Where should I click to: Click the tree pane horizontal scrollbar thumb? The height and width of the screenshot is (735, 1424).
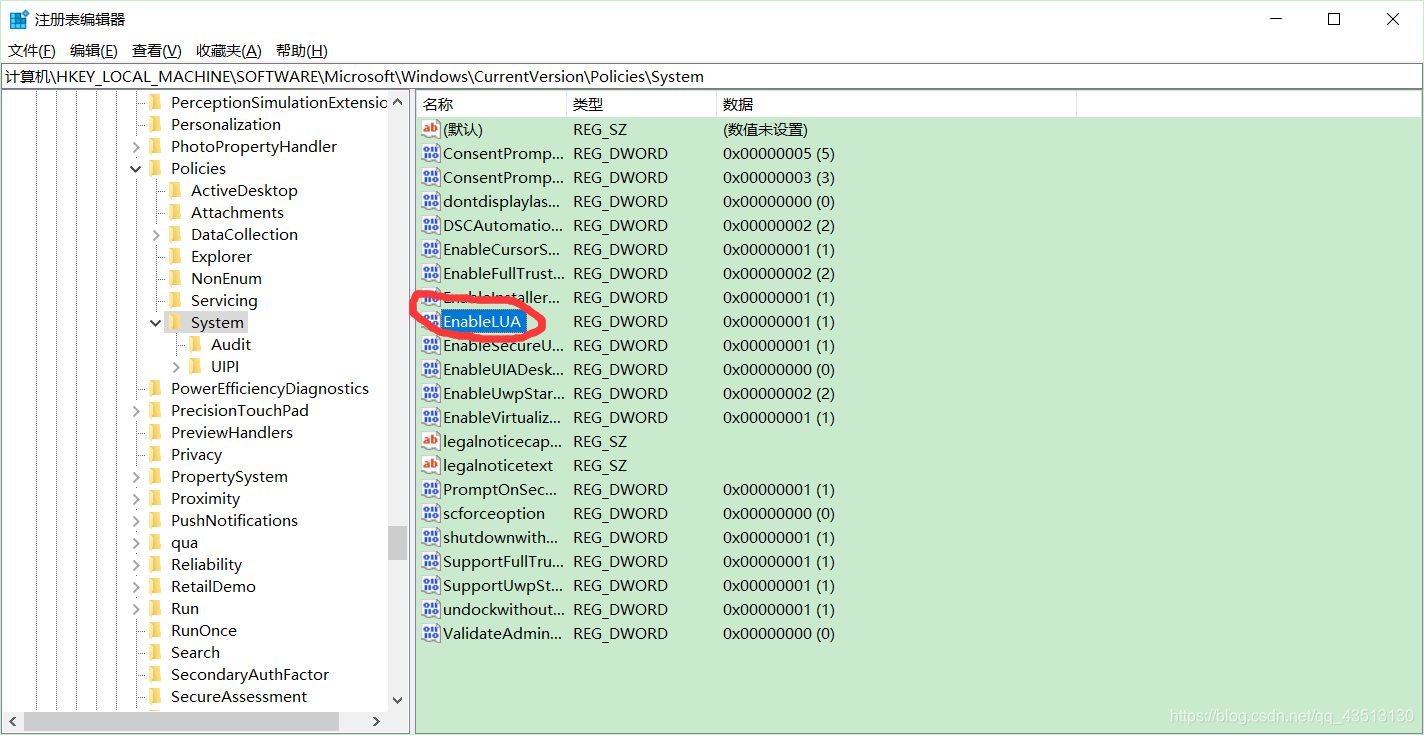[182, 721]
